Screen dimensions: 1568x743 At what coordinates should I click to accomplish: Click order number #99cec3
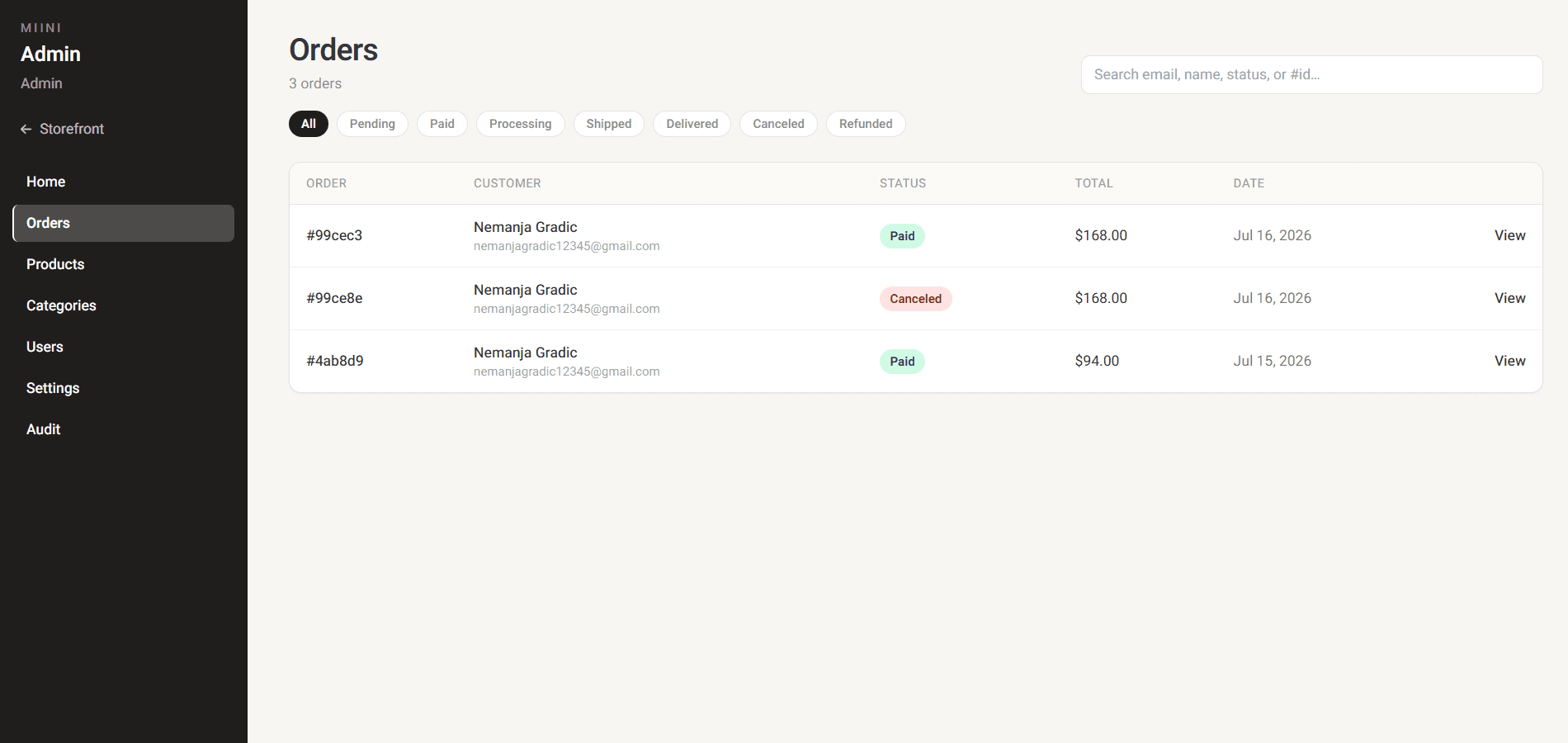coord(334,235)
